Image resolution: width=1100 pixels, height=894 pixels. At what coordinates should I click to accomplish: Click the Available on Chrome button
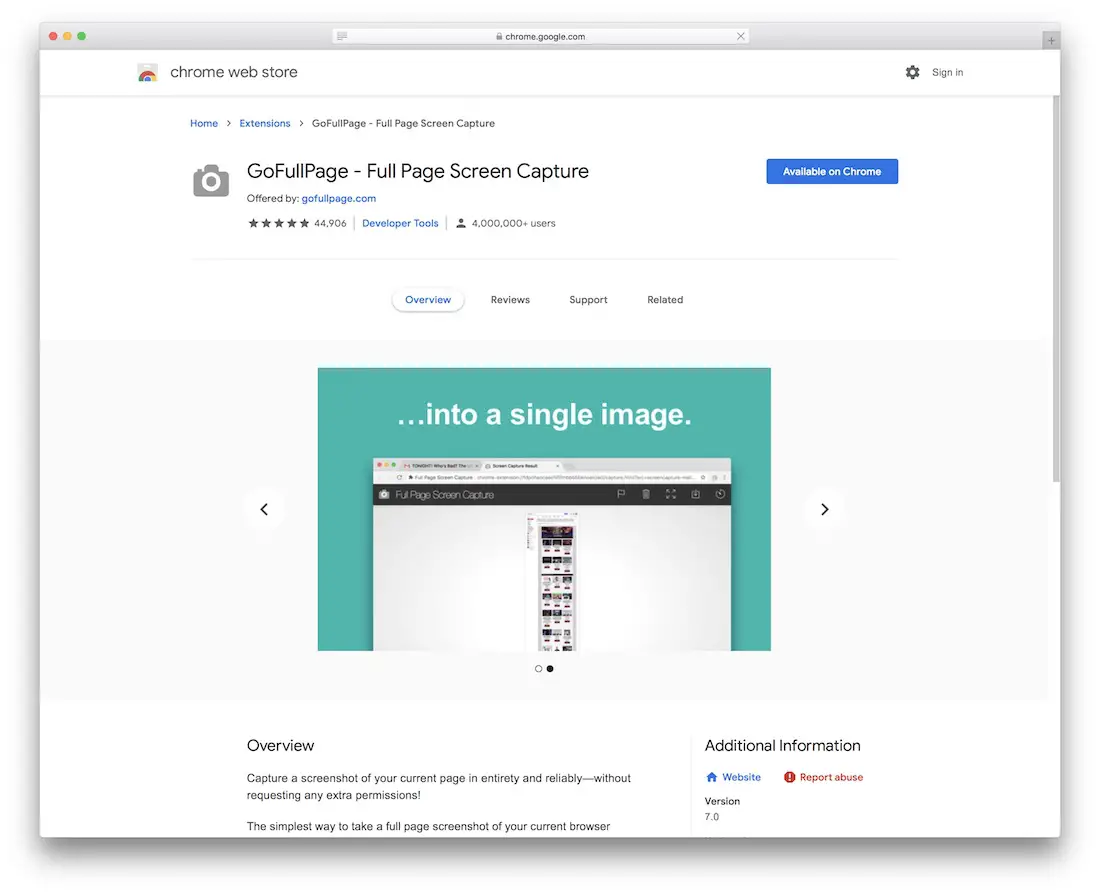(832, 171)
